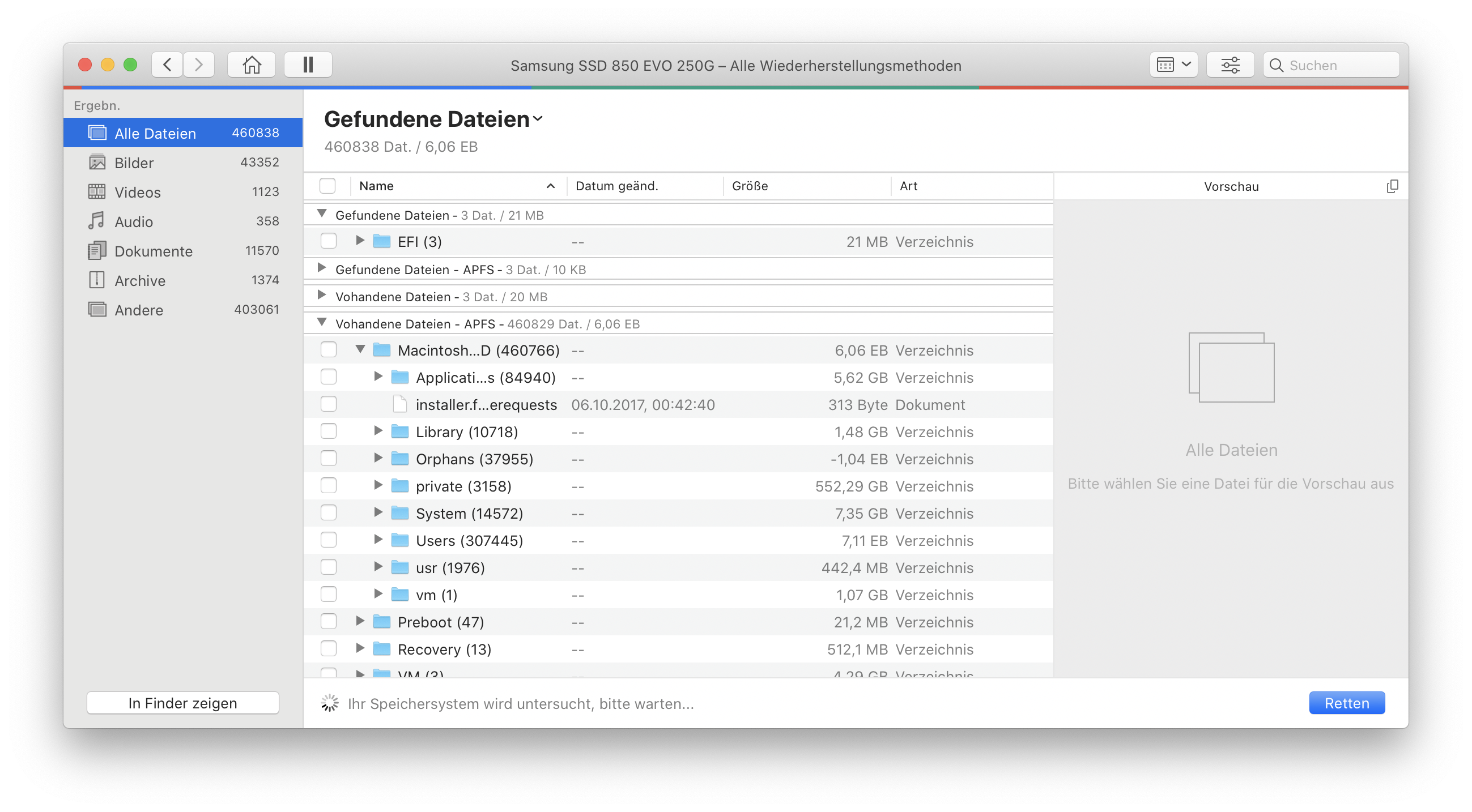This screenshot has width=1472, height=812.
Task: Click the System (14572) folder icon
Action: click(x=400, y=513)
